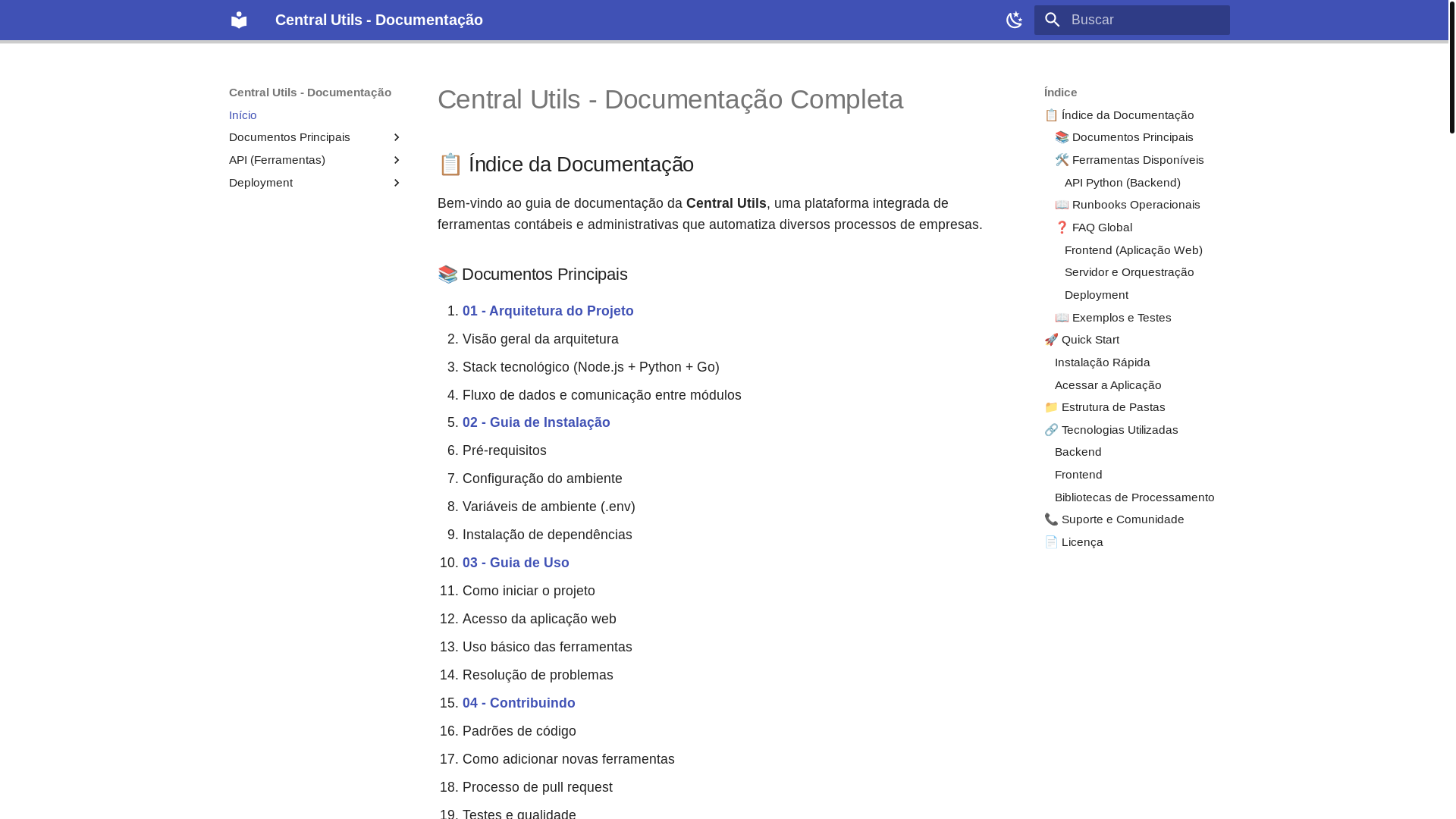
Task: Click list item 'Resolução de problemas'
Action: 538,675
